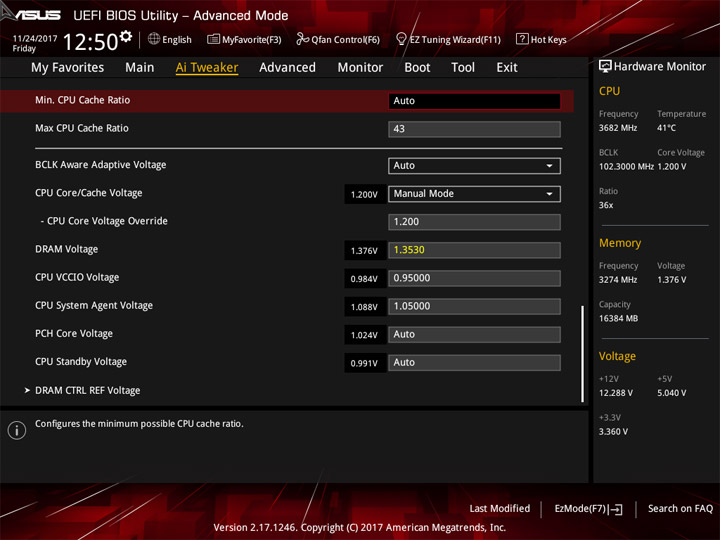This screenshot has width=720, height=540.
Task: Click Max CPU Cache Ratio field with 43
Action: 474,129
